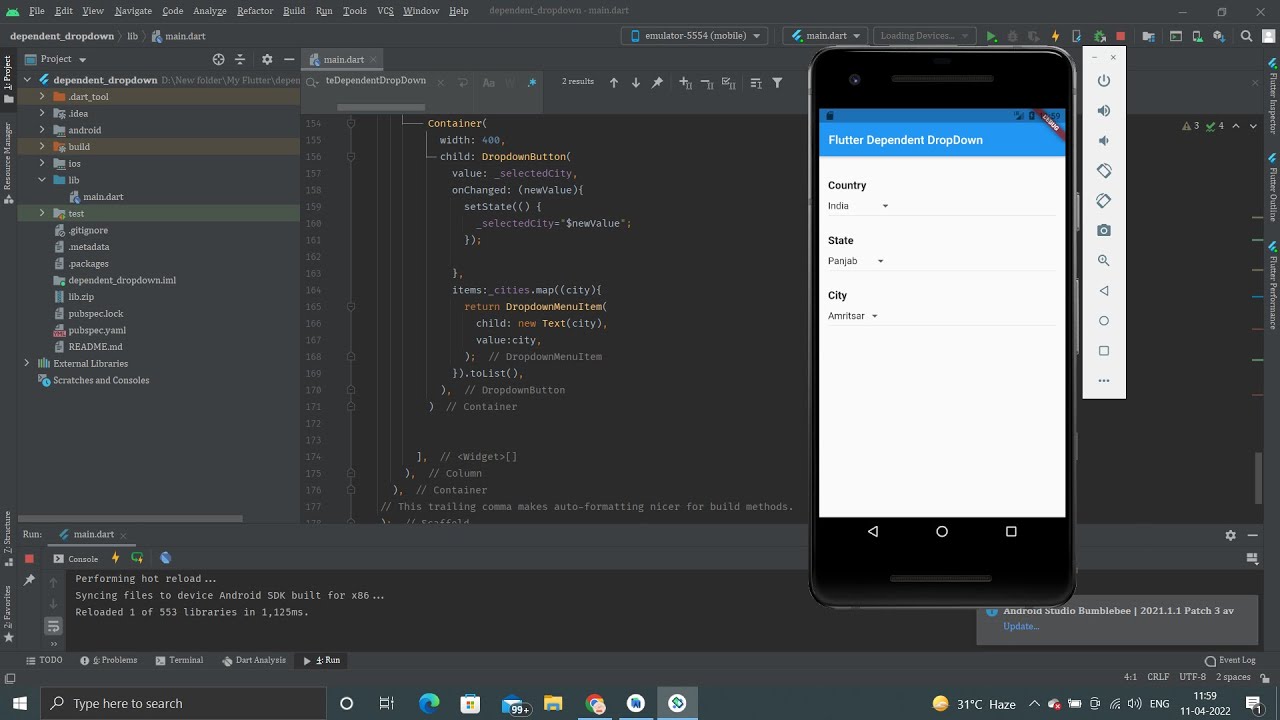Open search filter funnel icon
This screenshot has height=720, width=1280.
(777, 82)
